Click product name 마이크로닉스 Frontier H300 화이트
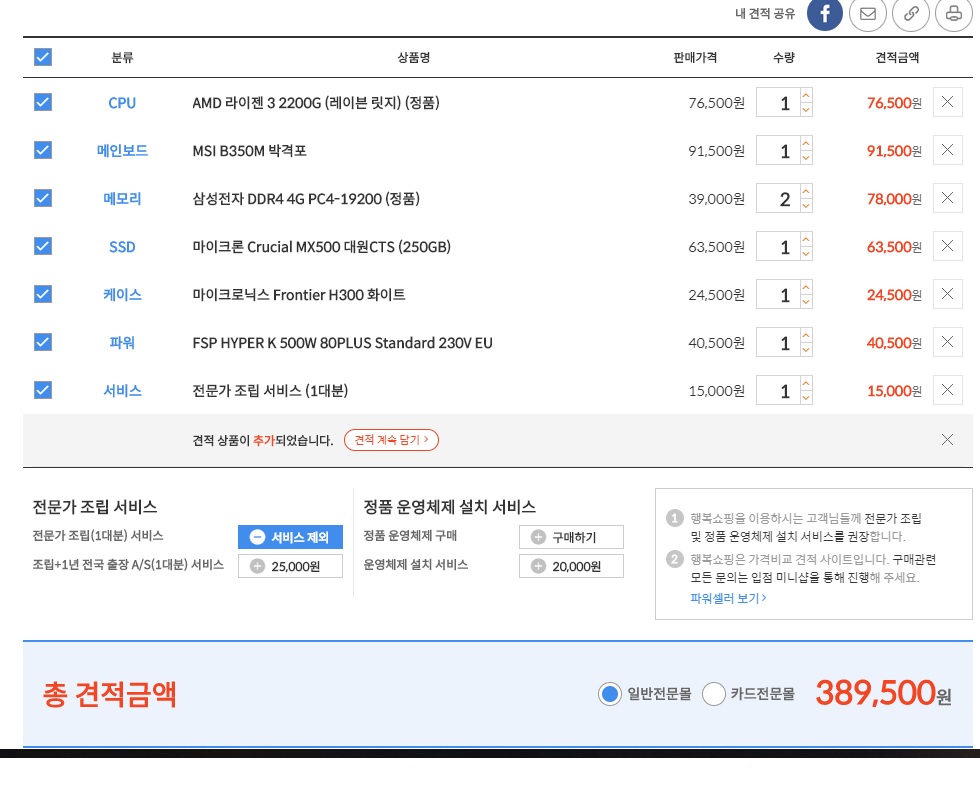Image resolution: width=980 pixels, height=811 pixels. (299, 294)
